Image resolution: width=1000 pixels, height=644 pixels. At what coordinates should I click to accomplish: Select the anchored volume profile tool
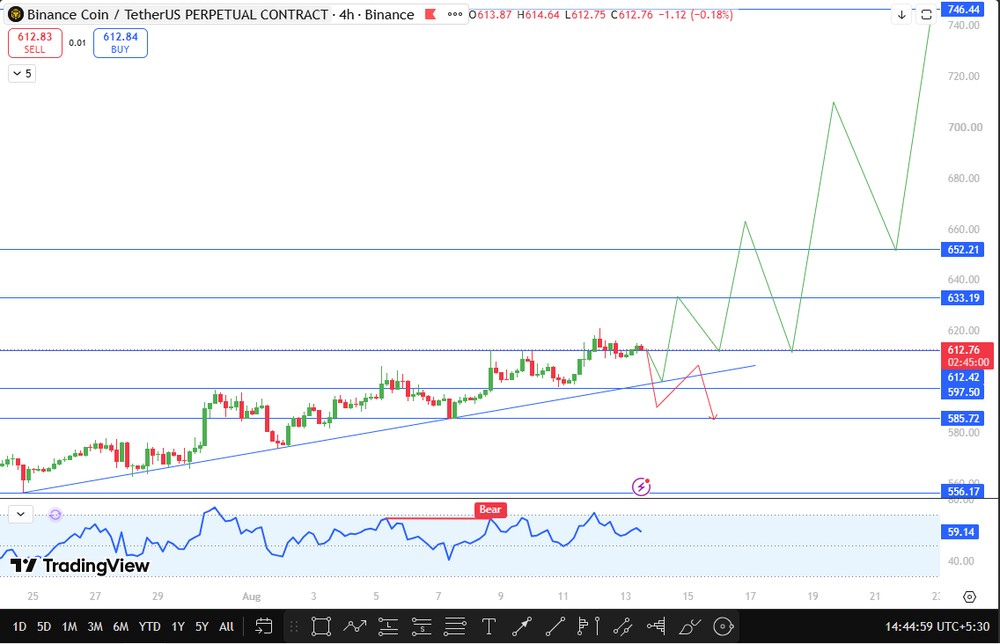click(x=588, y=627)
